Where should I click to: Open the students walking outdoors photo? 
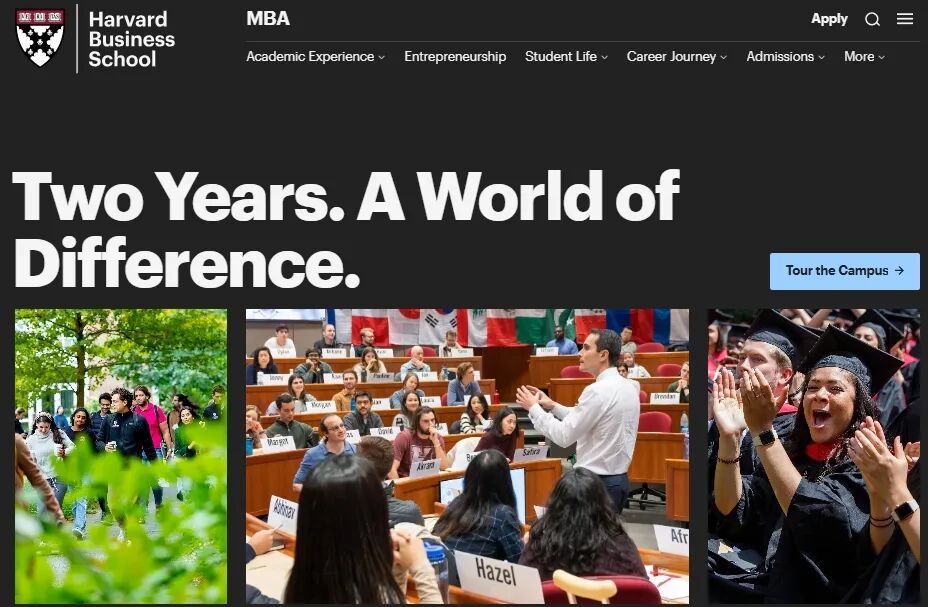coord(121,456)
